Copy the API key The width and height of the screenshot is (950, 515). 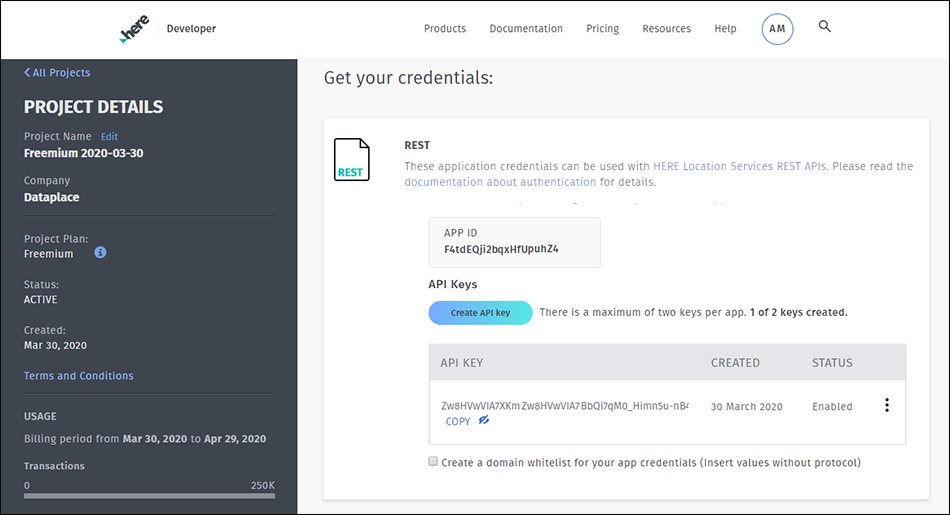[x=458, y=422]
